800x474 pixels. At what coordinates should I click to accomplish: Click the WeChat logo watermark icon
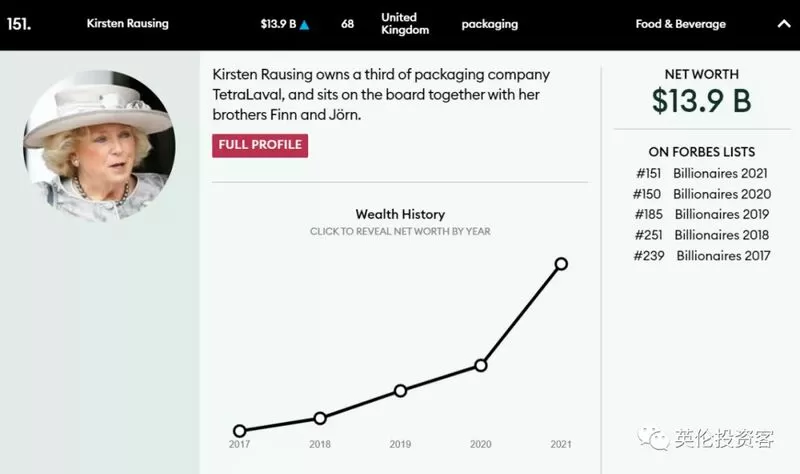653,439
